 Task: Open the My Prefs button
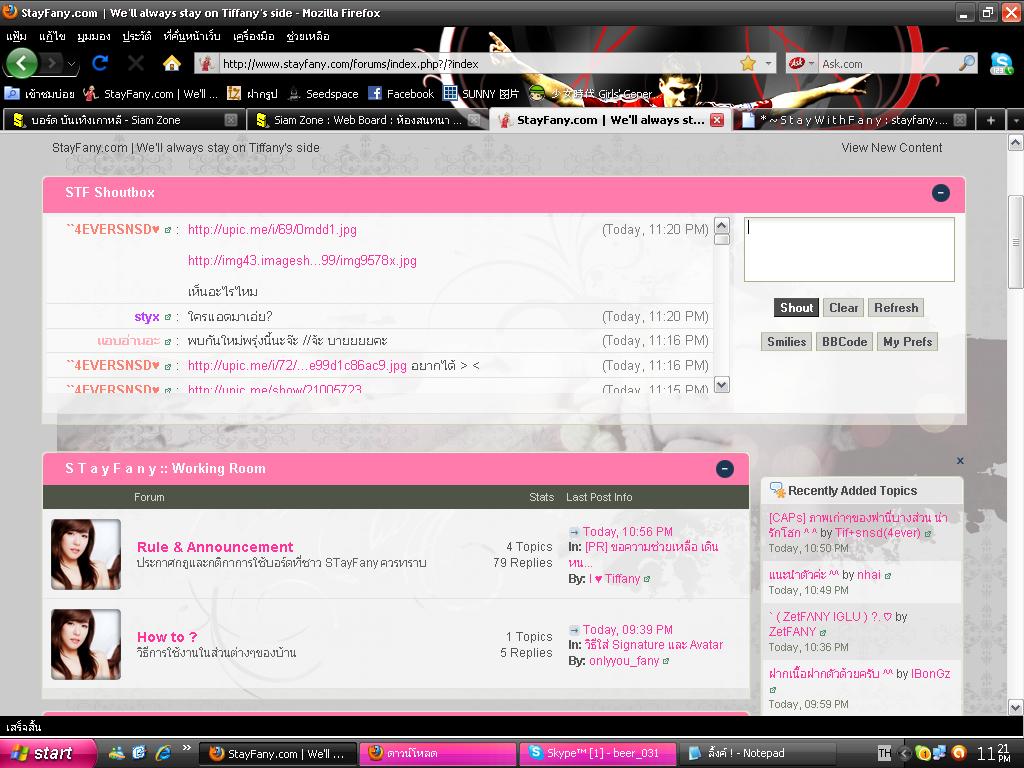point(907,342)
